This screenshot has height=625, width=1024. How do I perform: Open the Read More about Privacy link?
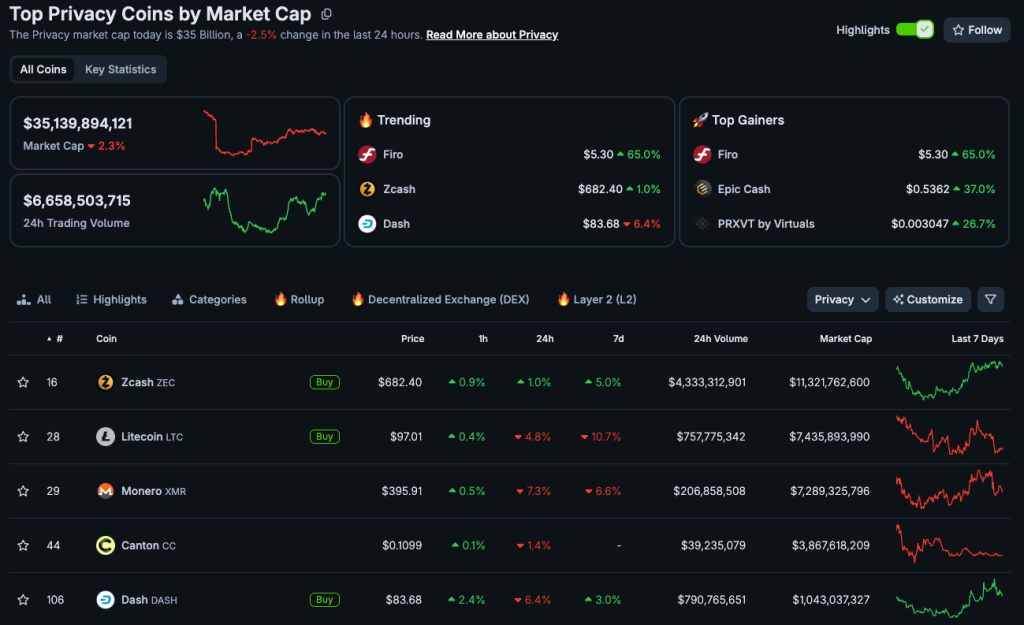click(x=491, y=34)
